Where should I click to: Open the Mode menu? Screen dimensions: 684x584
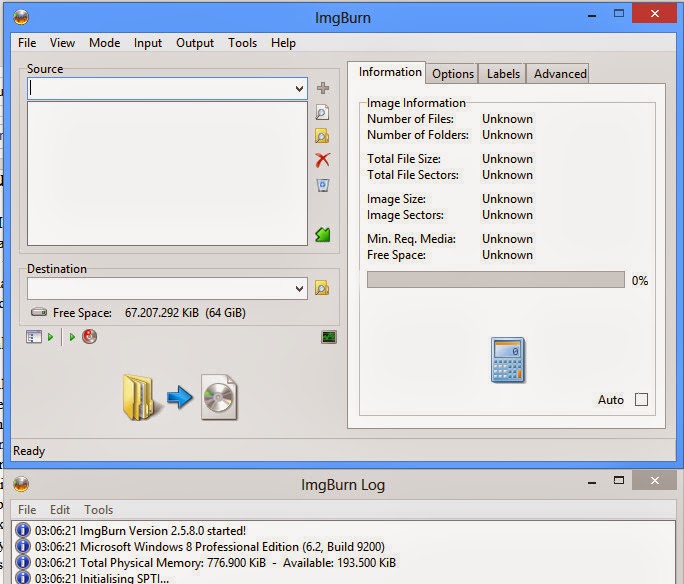tap(105, 43)
